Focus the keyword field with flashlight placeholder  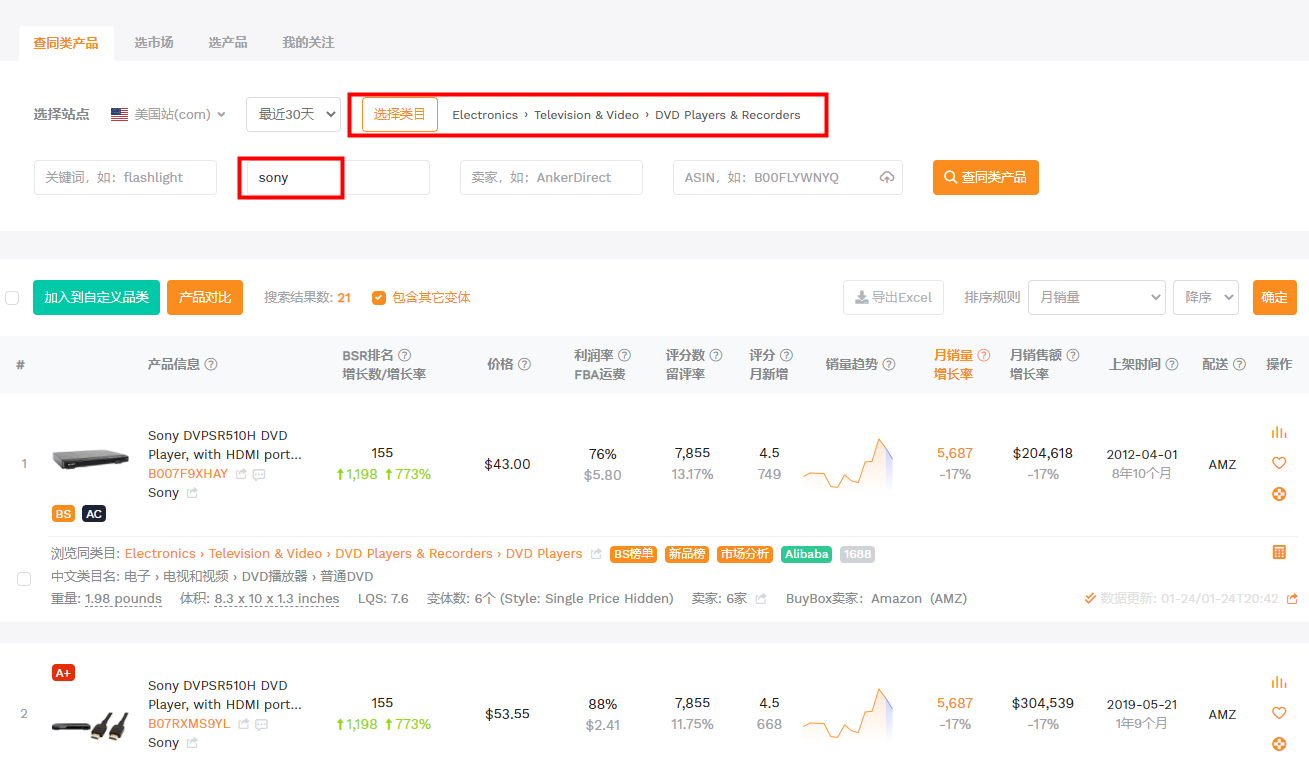tap(125, 177)
